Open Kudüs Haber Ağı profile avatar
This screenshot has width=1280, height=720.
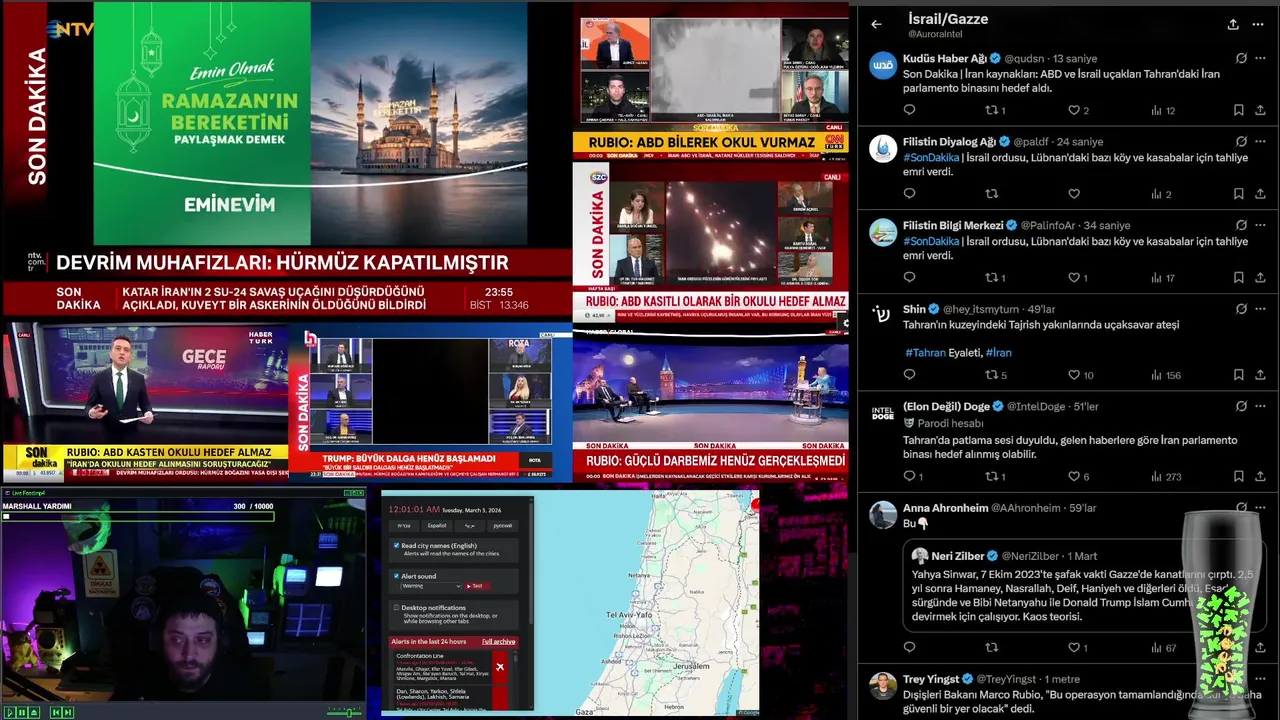tap(883, 66)
